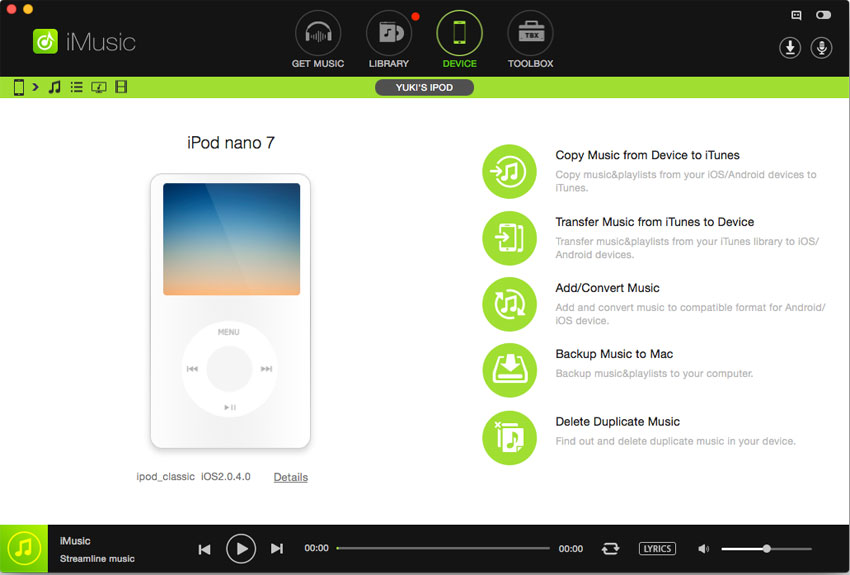
Task: Click the Add/Convert Music icon
Action: (509, 304)
